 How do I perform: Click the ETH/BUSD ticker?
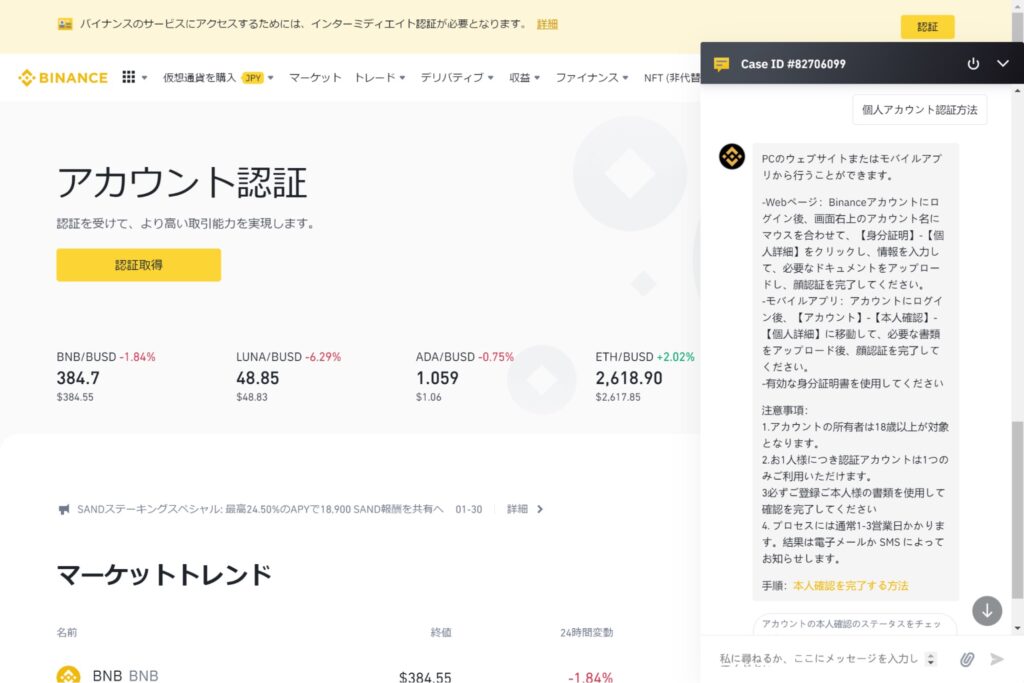(x=645, y=377)
